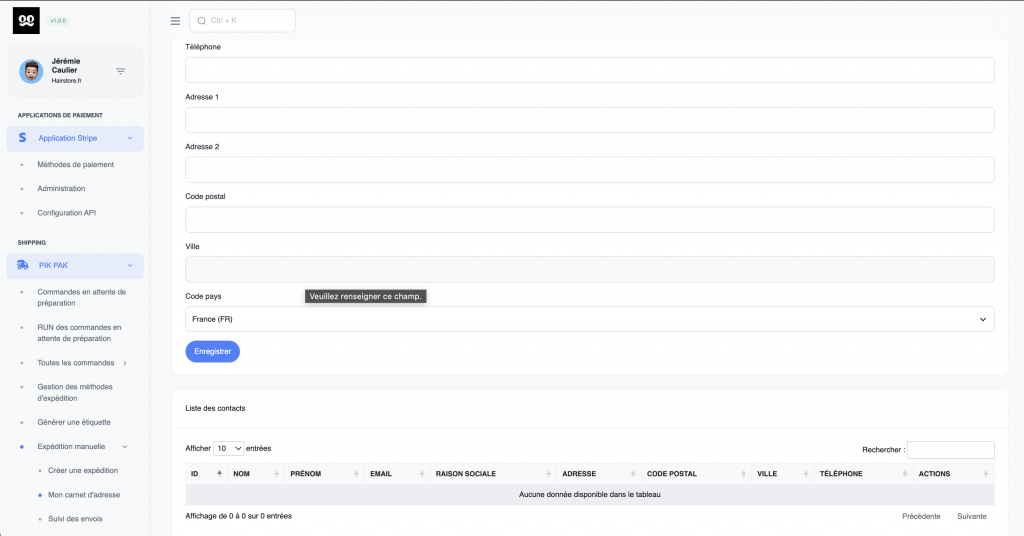The width and height of the screenshot is (1024, 536).
Task: Focus the Téléphone input field
Action: click(589, 70)
